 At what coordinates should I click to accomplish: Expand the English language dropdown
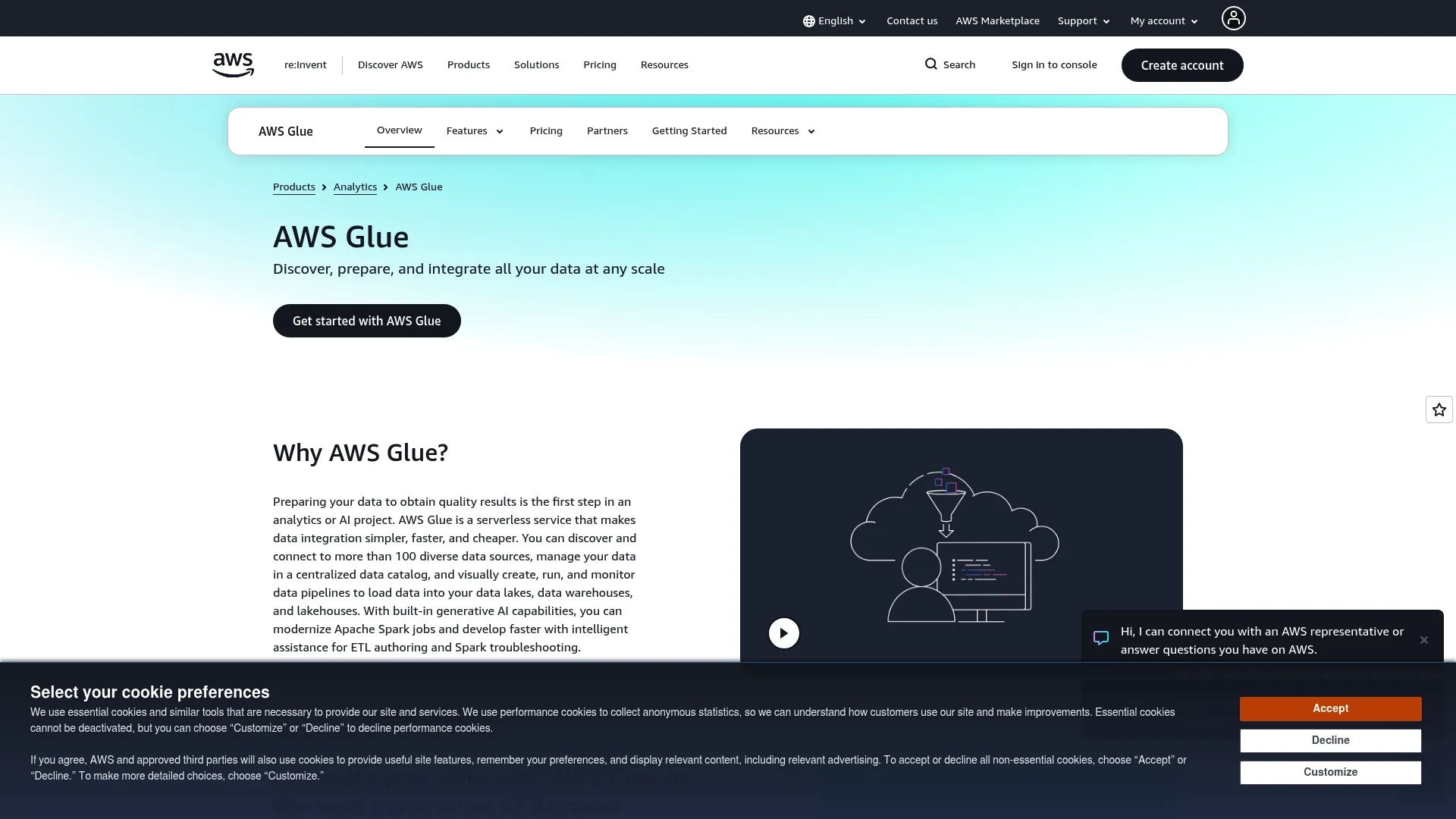835,21
